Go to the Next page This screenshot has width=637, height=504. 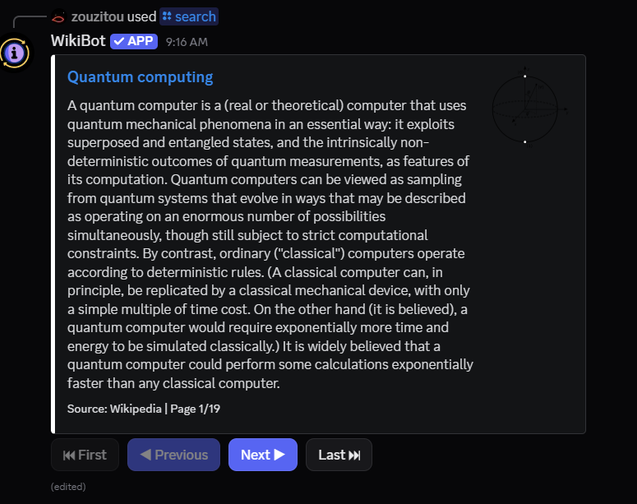click(262, 455)
